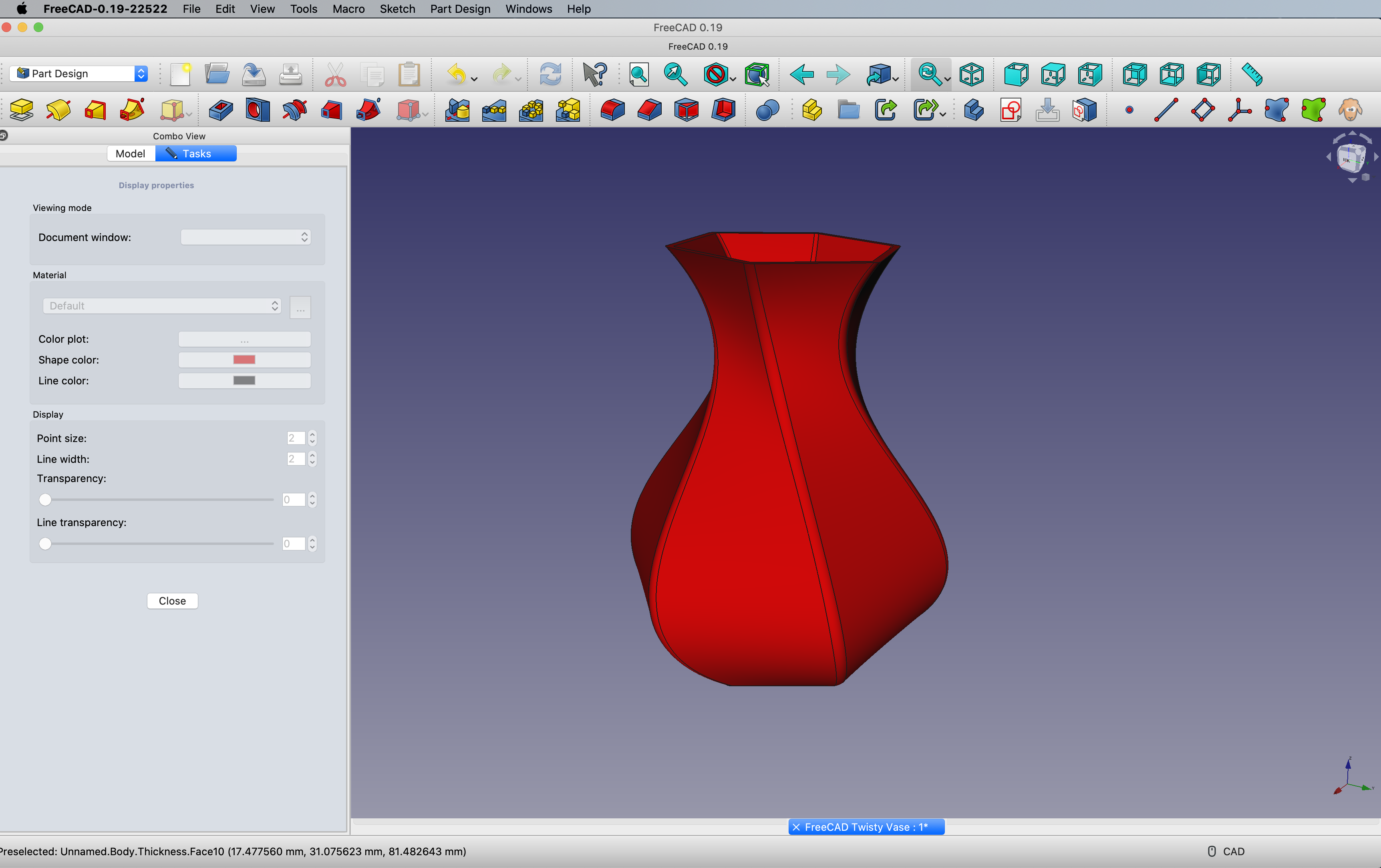Click the Refresh recompute icon
The image size is (1381, 868).
[x=550, y=74]
